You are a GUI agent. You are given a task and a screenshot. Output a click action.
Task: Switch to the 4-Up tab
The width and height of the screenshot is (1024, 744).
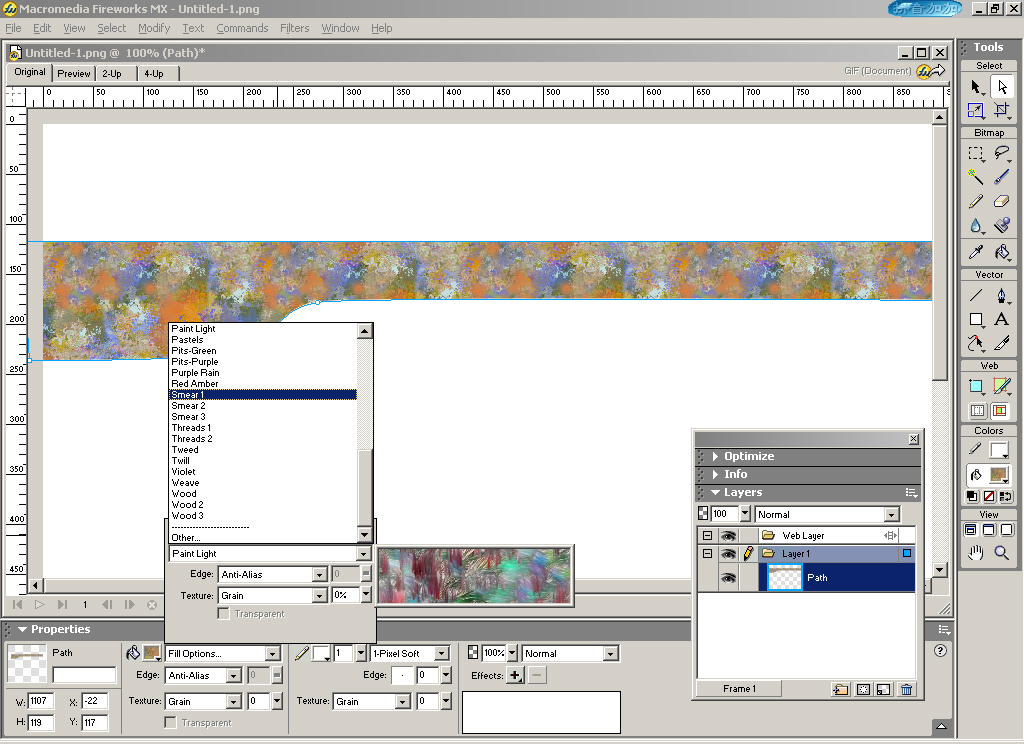[154, 74]
